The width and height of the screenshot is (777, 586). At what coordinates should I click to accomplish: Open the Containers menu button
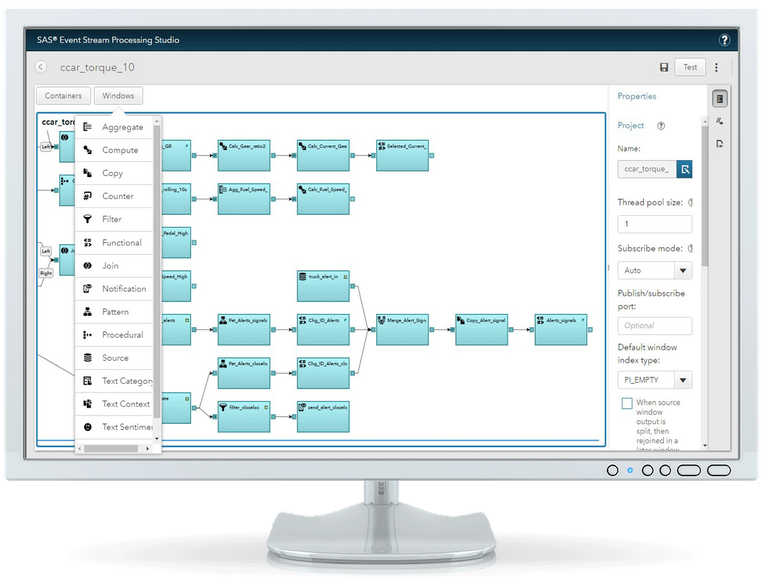click(63, 96)
